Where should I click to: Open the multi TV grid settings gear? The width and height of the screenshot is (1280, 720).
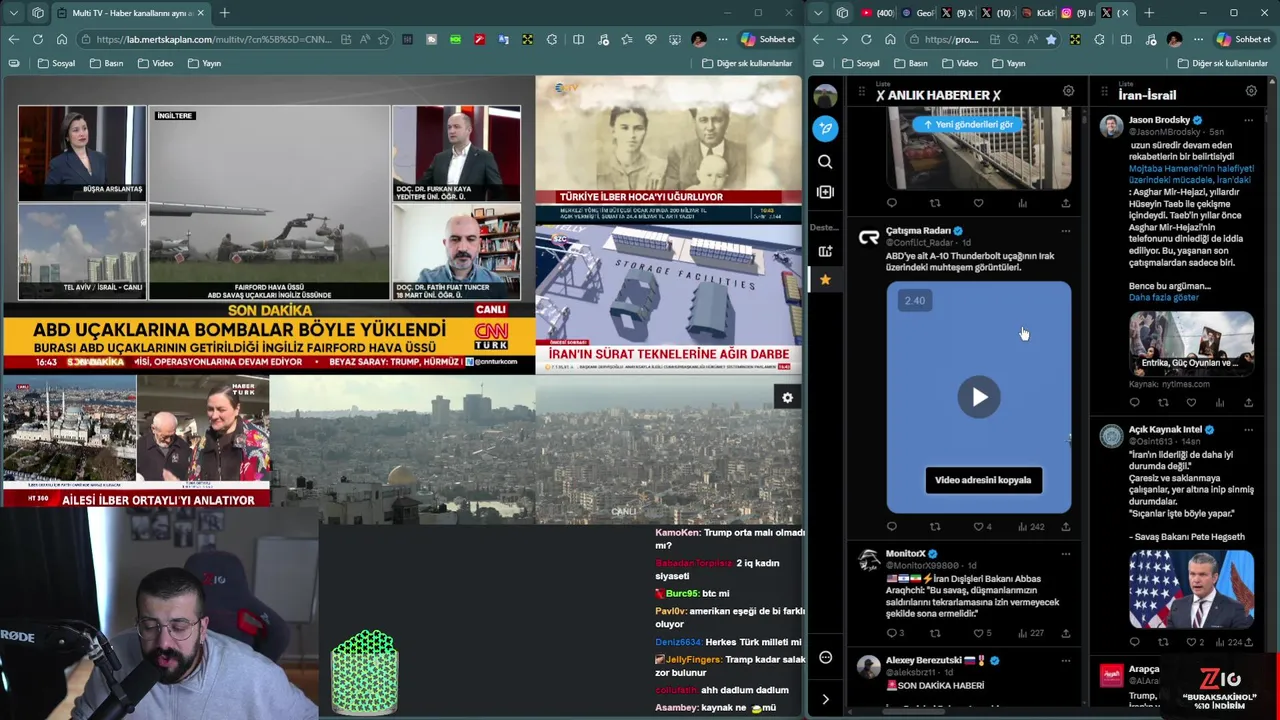tap(787, 398)
